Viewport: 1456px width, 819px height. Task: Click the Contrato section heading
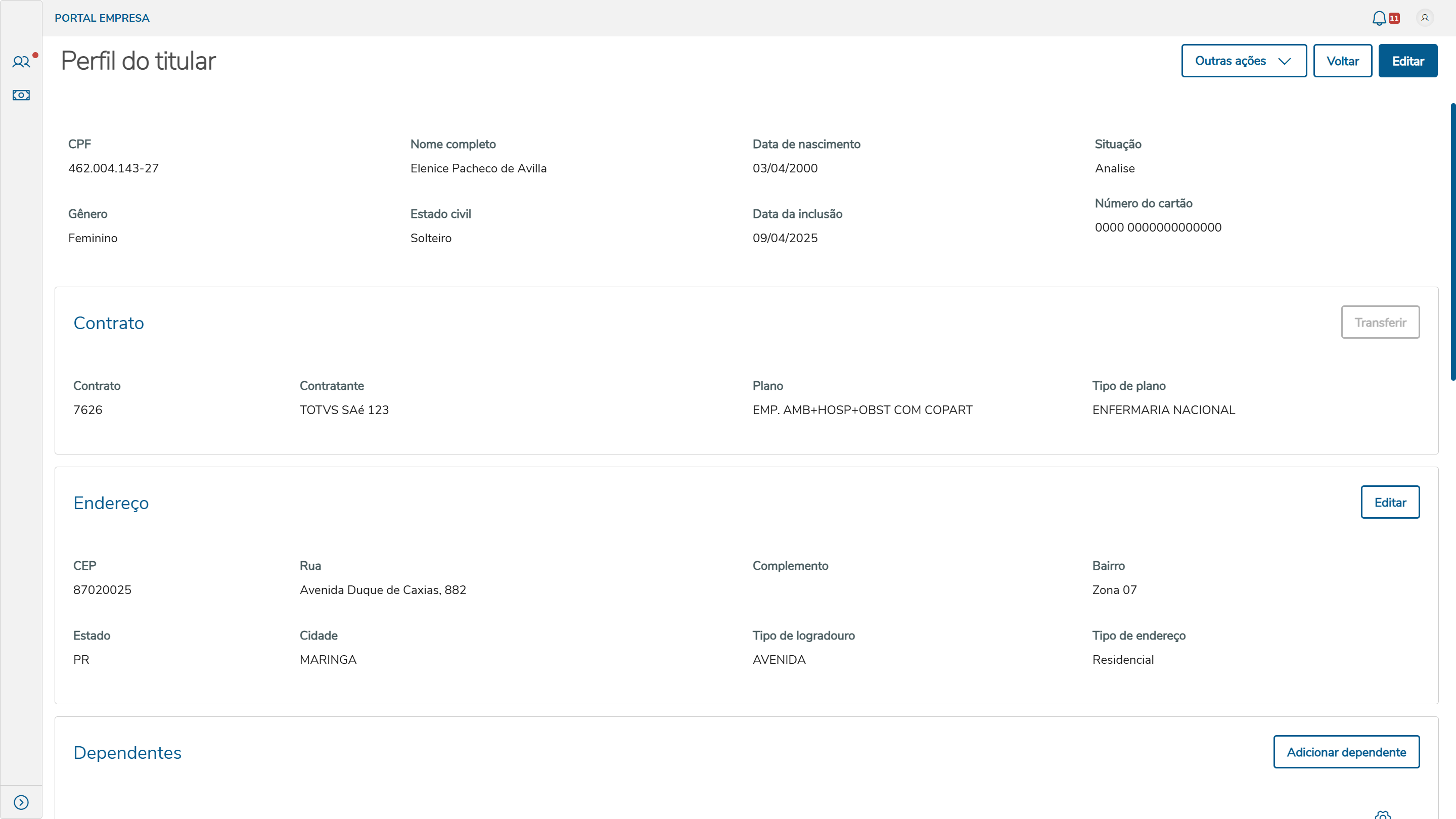tap(109, 323)
